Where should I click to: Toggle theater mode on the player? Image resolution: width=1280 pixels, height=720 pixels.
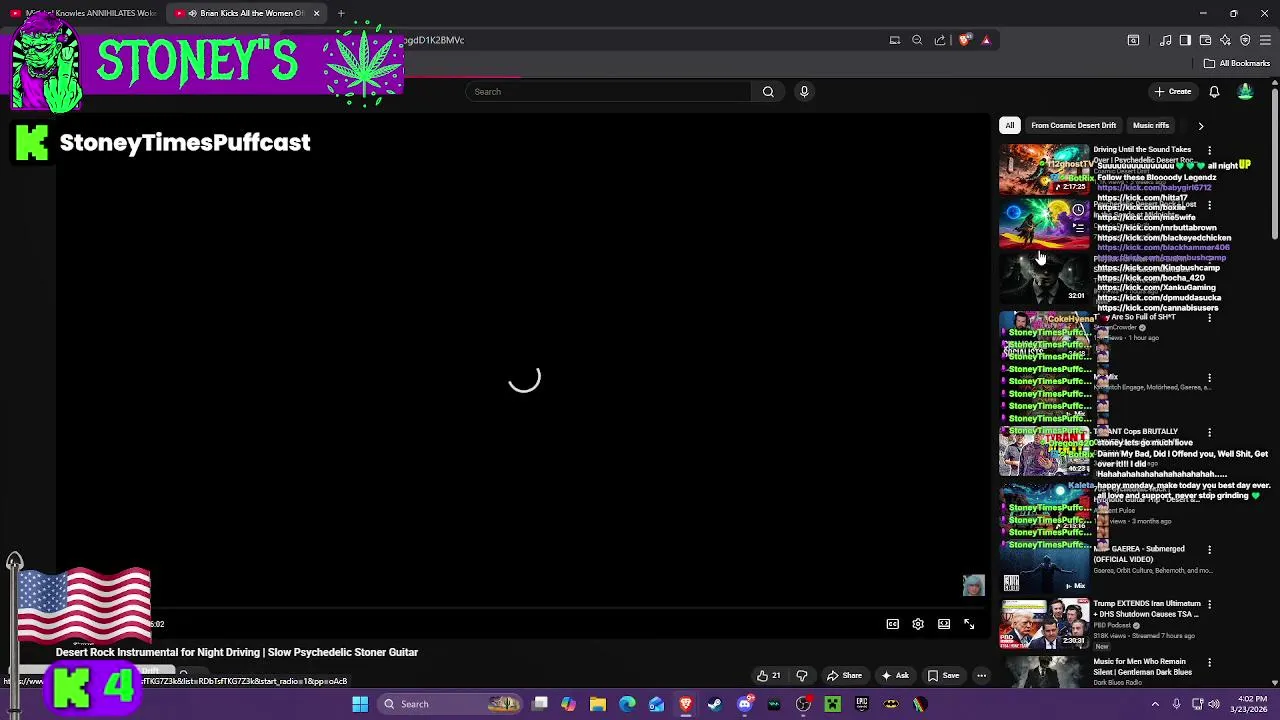(x=944, y=624)
